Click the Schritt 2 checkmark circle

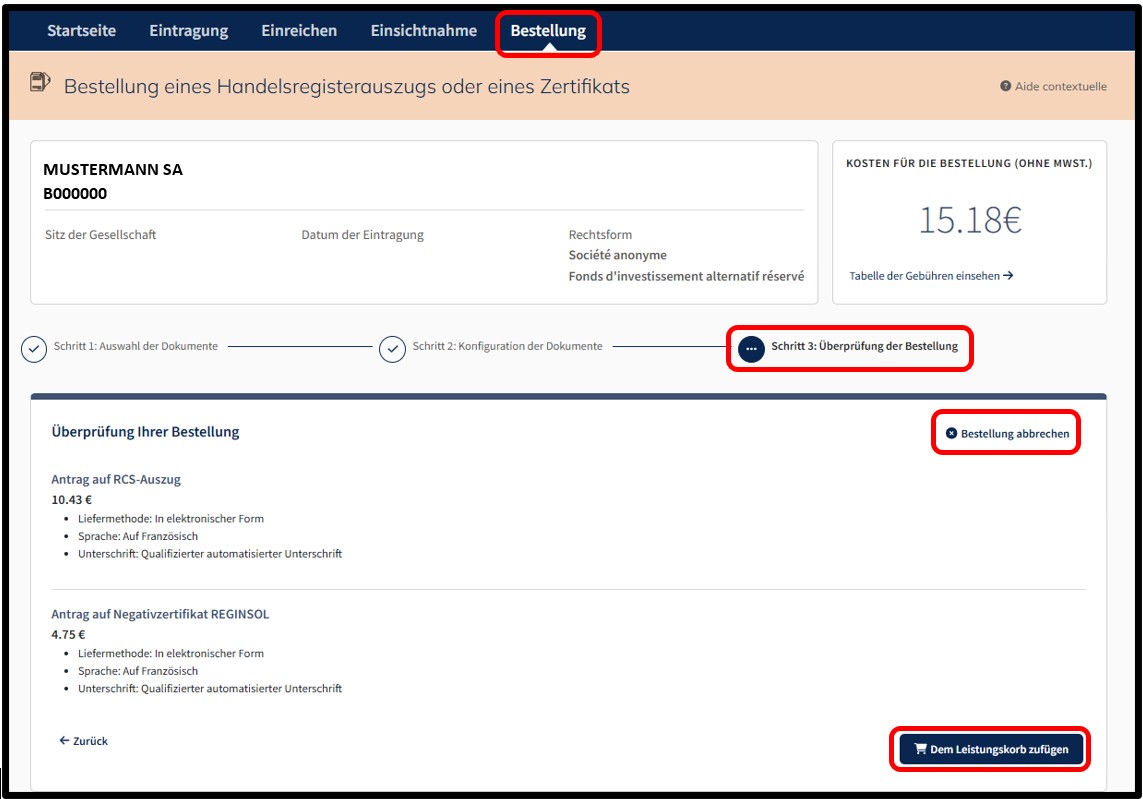click(x=392, y=349)
